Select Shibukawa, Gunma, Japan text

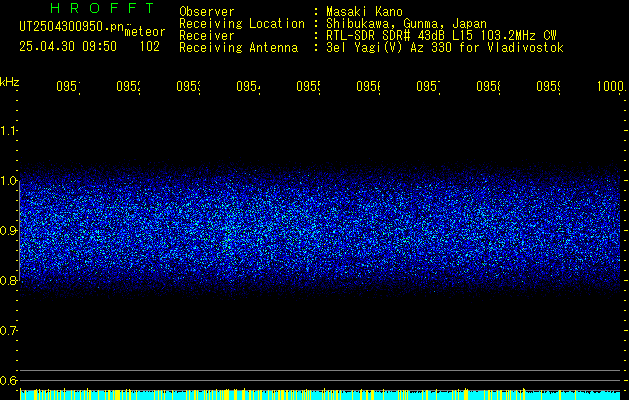click(406, 24)
